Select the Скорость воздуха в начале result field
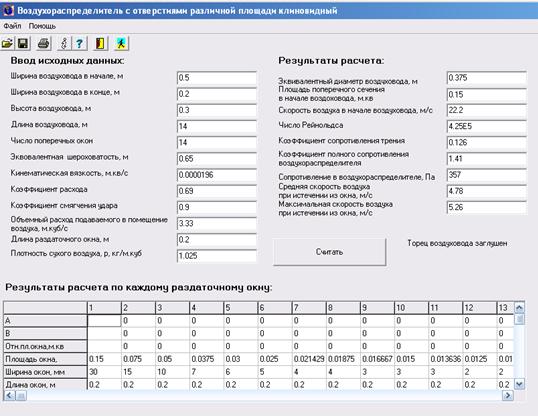 (x=487, y=110)
